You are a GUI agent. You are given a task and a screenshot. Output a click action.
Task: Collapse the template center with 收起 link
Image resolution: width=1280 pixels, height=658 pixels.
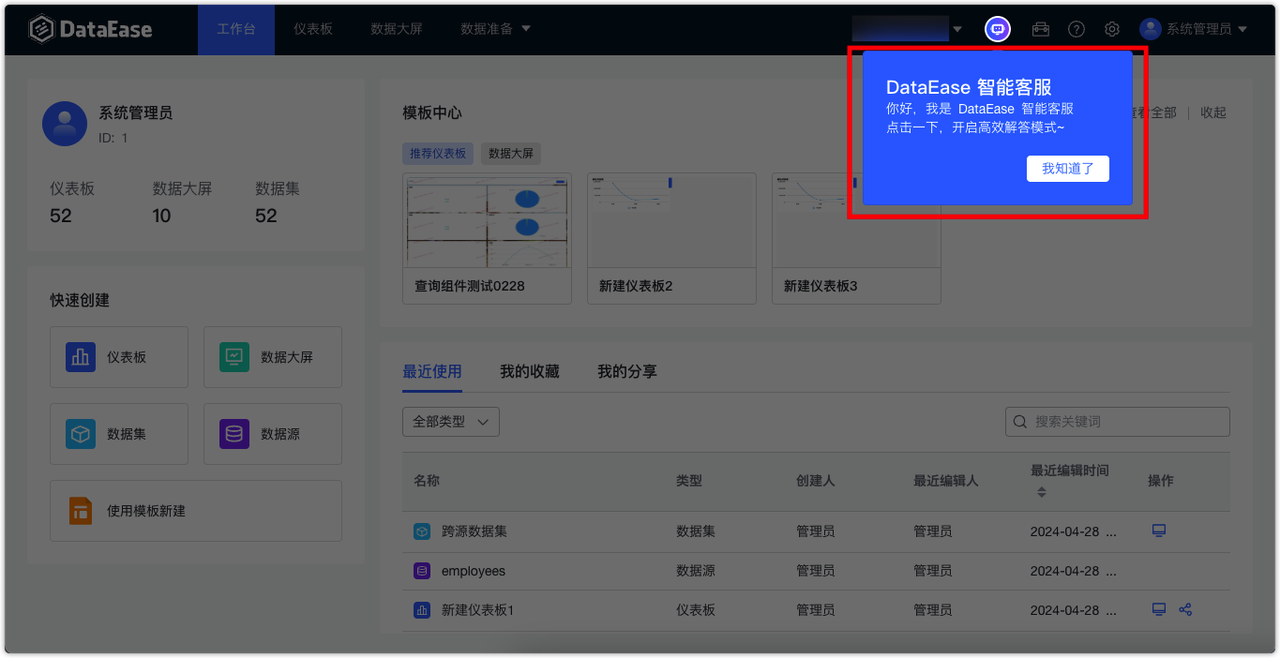(x=1212, y=112)
